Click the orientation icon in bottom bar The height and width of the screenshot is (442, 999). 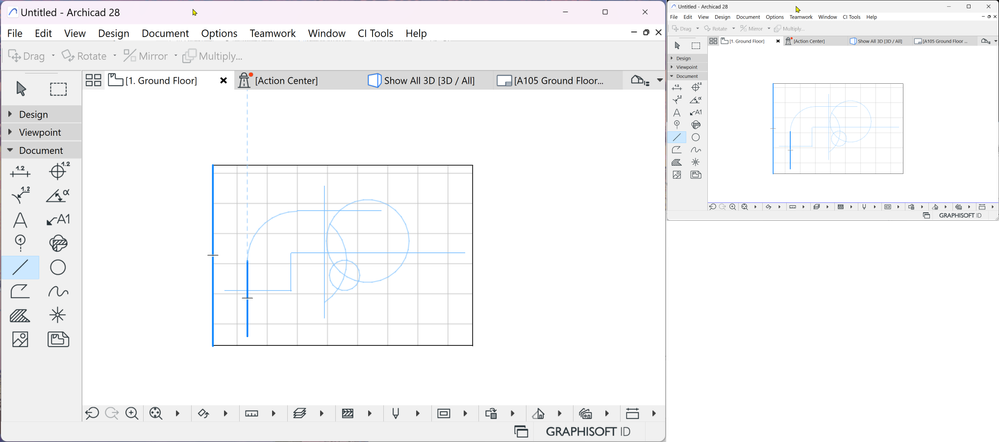pos(204,413)
